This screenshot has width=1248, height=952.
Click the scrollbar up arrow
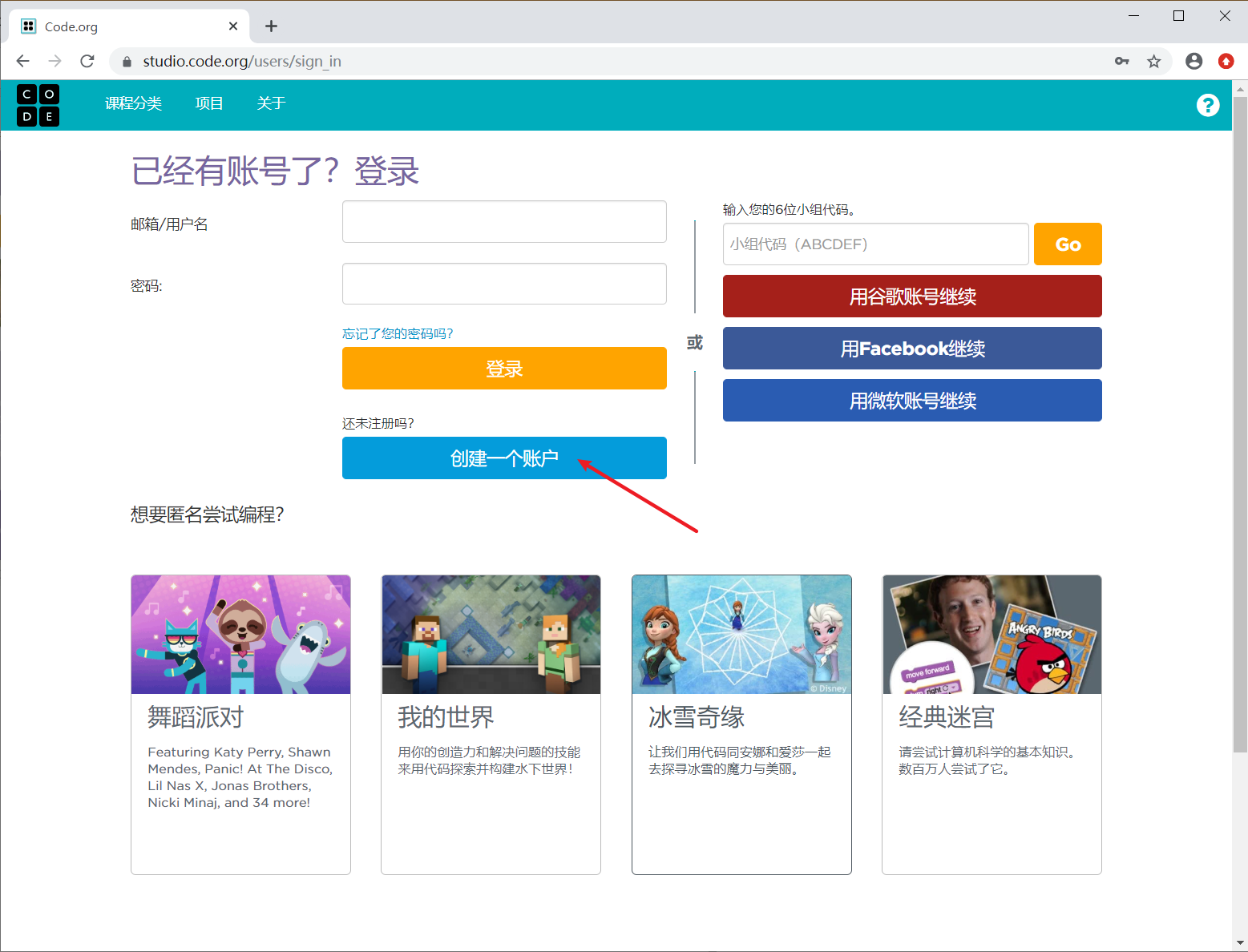coord(1240,87)
